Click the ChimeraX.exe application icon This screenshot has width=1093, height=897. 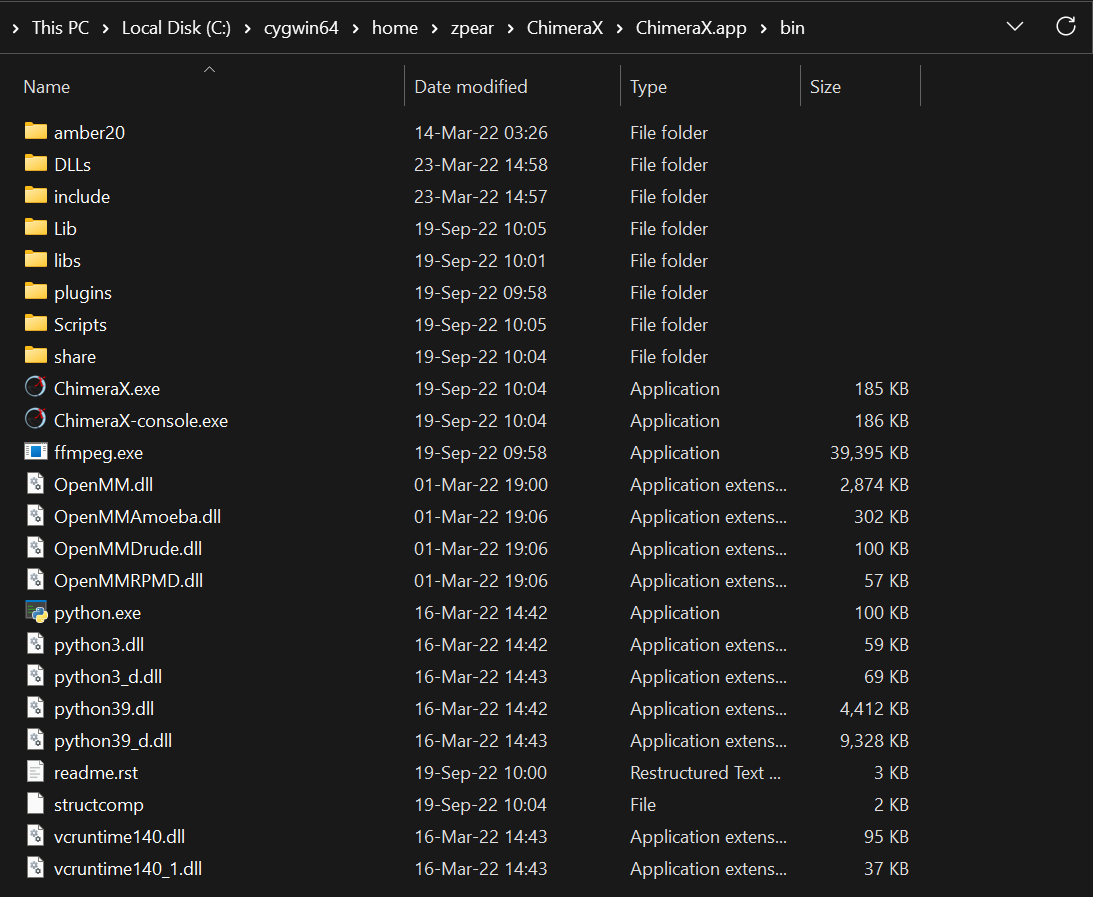(x=36, y=388)
